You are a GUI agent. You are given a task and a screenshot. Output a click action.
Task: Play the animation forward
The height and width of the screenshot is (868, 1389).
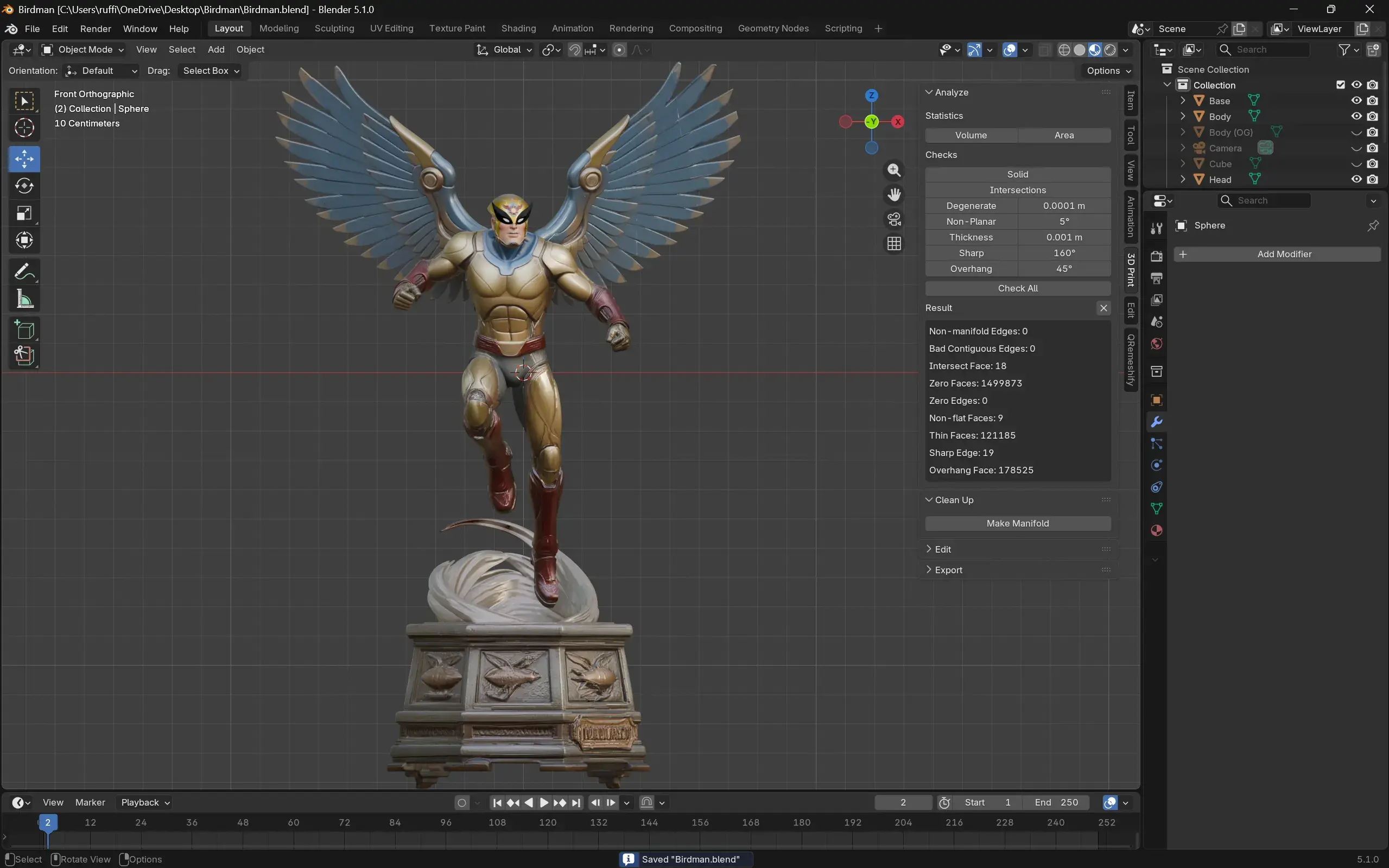(x=544, y=802)
